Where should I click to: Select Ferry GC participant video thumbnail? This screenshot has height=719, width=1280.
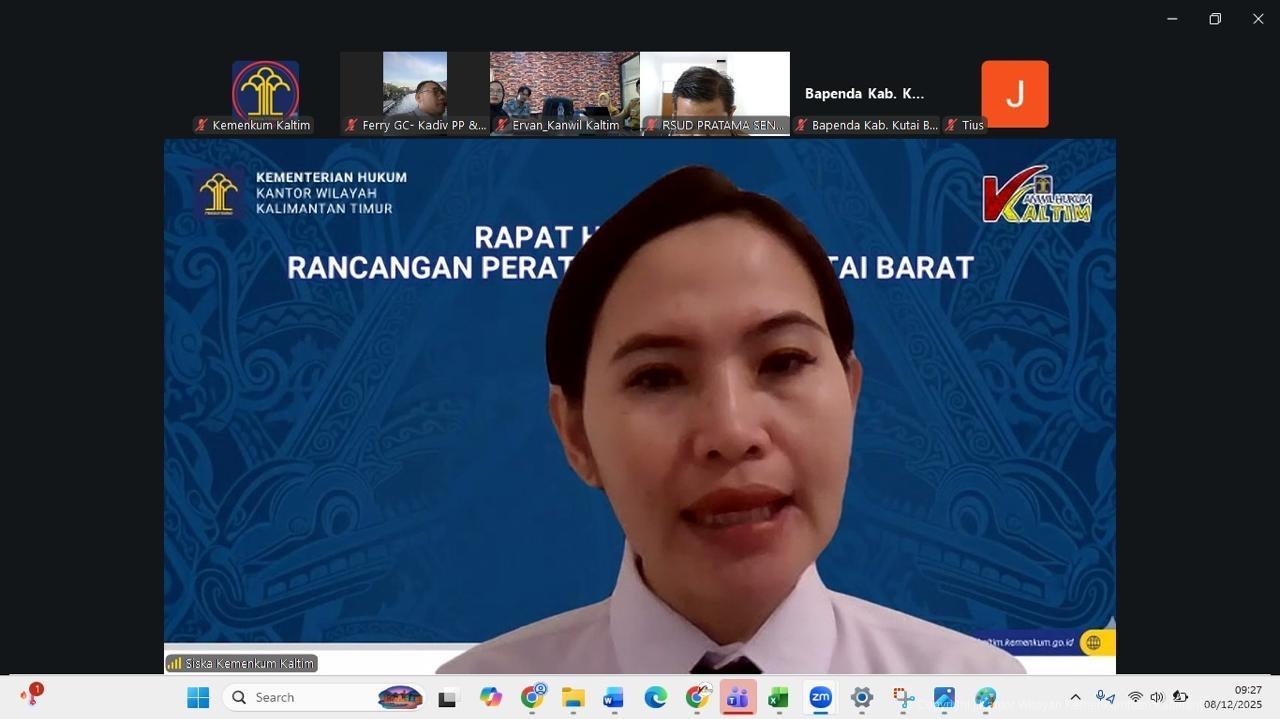click(415, 90)
